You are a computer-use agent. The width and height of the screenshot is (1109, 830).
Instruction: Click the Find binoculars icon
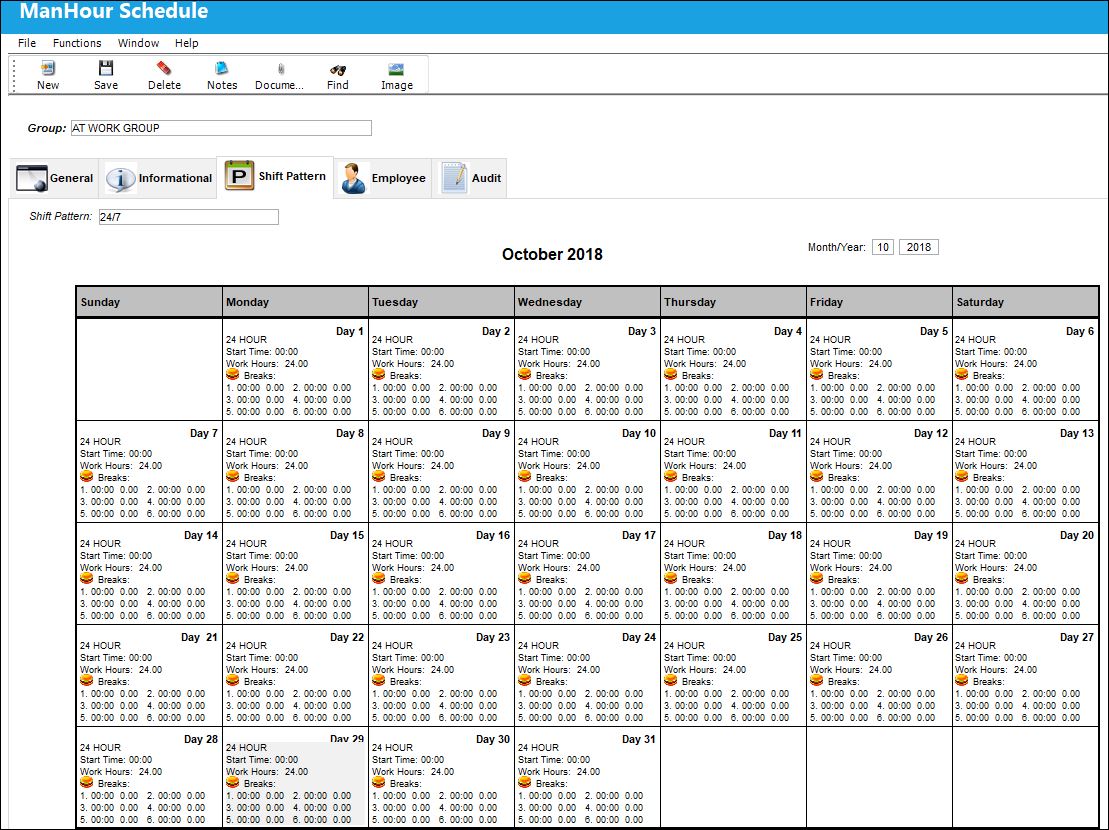click(x=337, y=69)
